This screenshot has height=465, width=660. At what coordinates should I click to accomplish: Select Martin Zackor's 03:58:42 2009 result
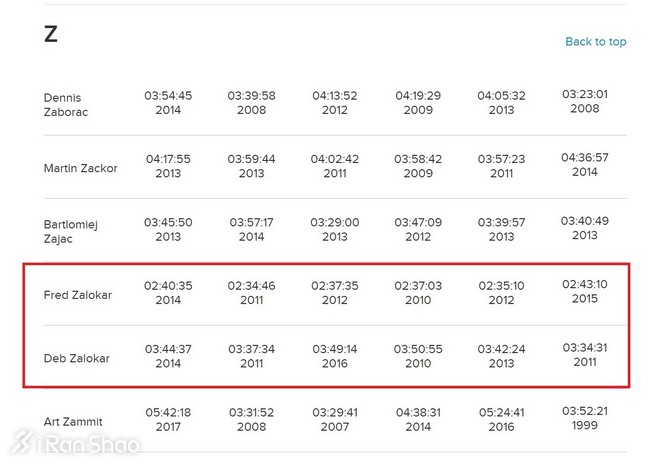[418, 166]
